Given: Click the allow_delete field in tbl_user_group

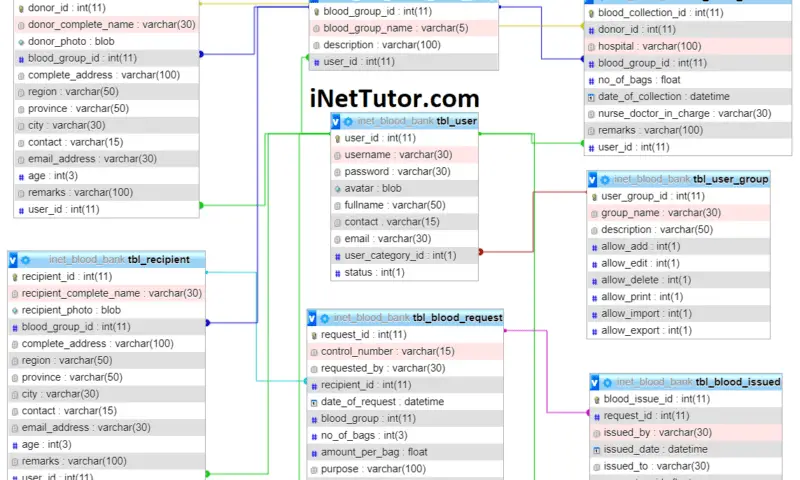Looking at the screenshot, I should [x=645, y=280].
